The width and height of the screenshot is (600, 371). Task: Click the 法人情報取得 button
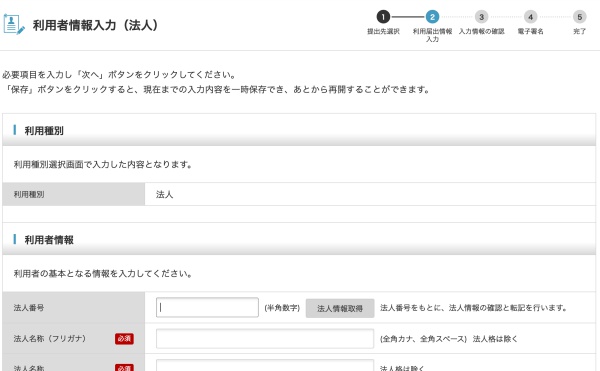tap(340, 308)
